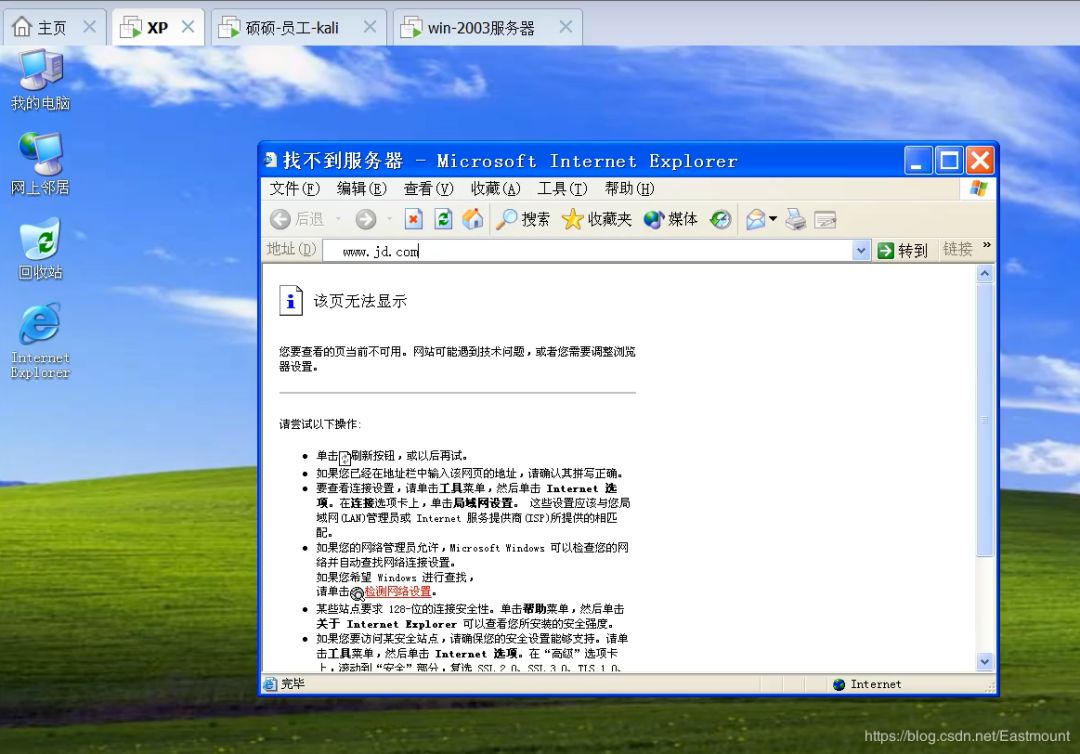Open the 媒体 media button
The image size is (1080, 754).
click(670, 220)
